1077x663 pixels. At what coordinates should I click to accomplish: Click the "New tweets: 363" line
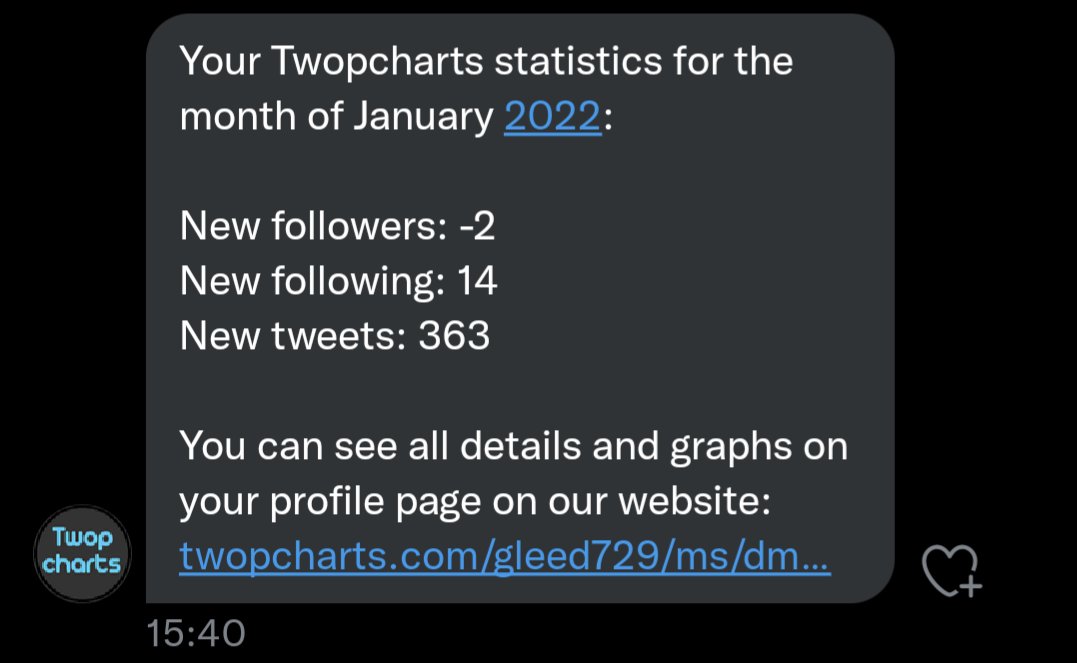click(x=335, y=337)
